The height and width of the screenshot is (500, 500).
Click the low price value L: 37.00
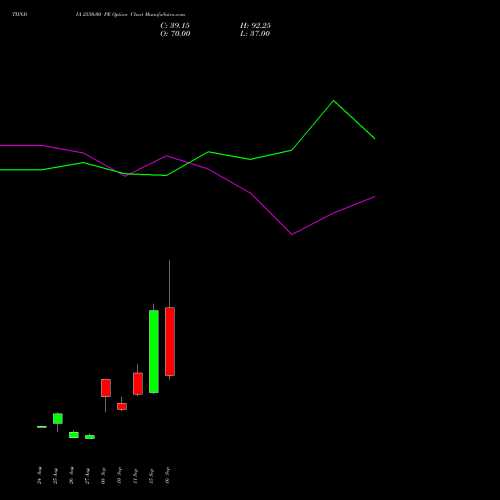point(255,34)
